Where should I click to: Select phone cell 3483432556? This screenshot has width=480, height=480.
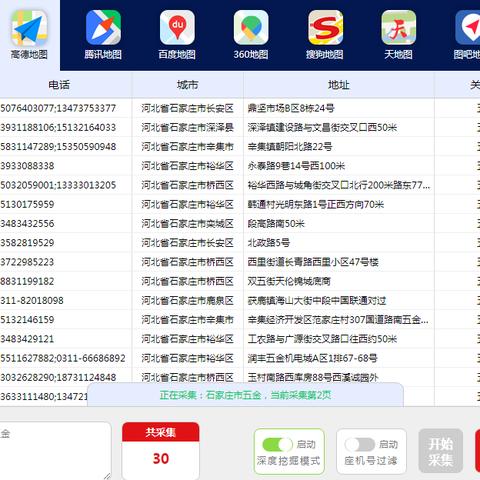(27, 224)
